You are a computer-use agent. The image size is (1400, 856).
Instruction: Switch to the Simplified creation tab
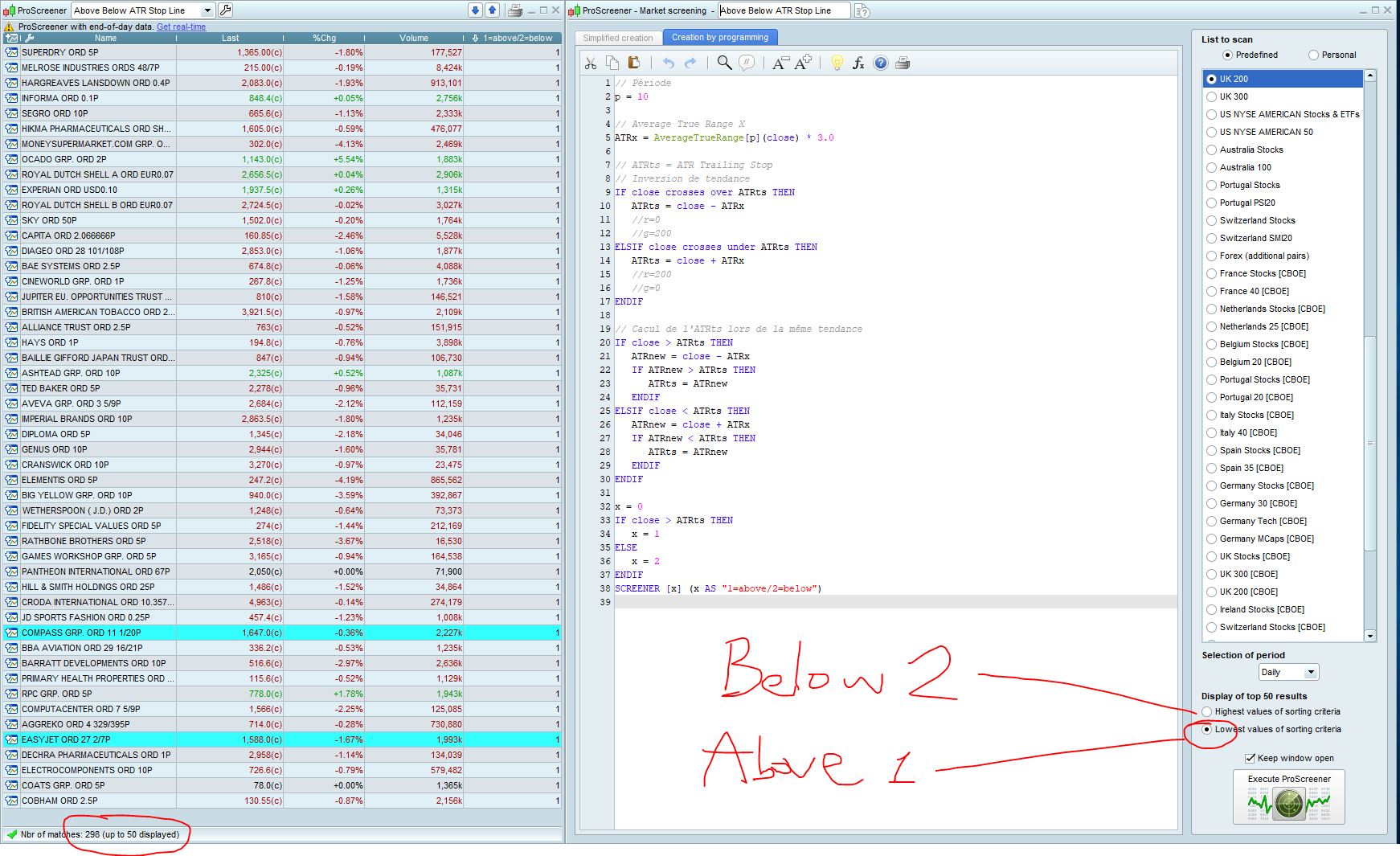[x=618, y=38]
